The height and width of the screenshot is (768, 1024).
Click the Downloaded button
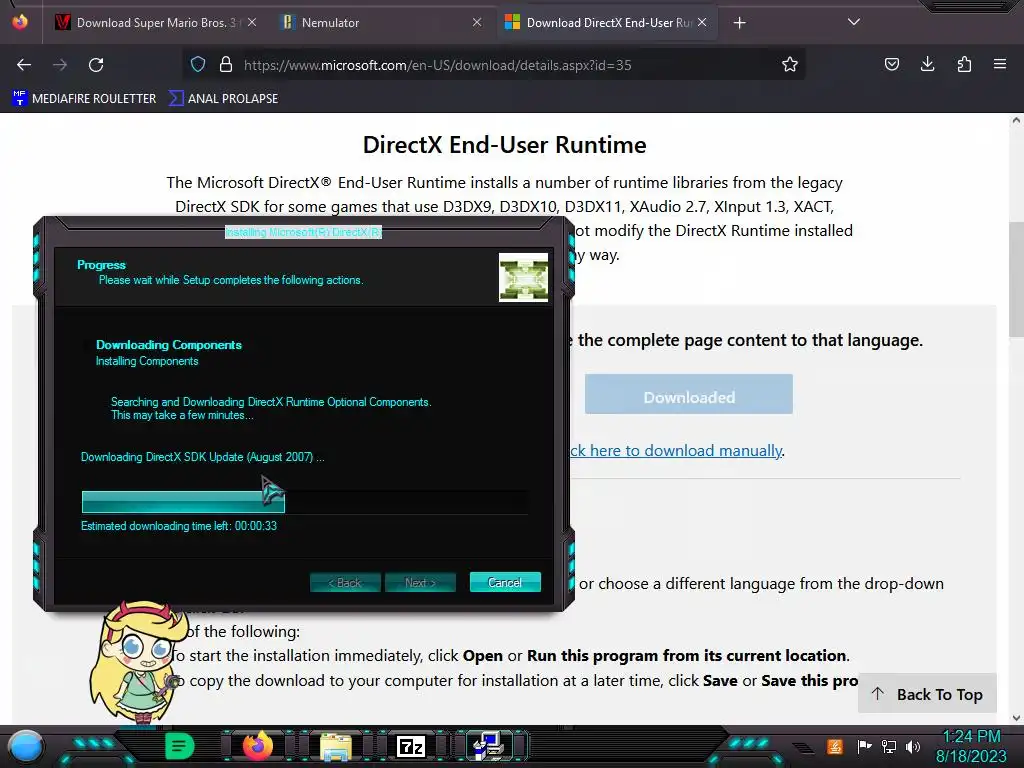(x=688, y=394)
